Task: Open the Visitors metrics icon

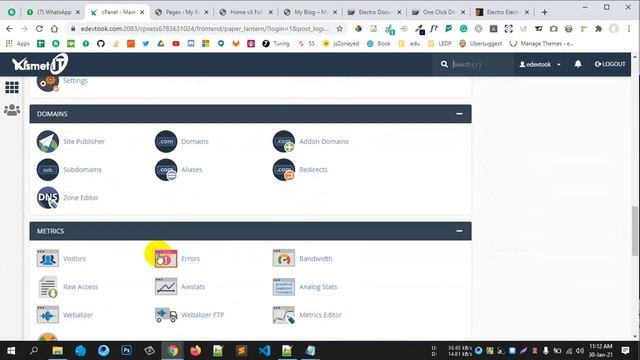Action: [48, 258]
